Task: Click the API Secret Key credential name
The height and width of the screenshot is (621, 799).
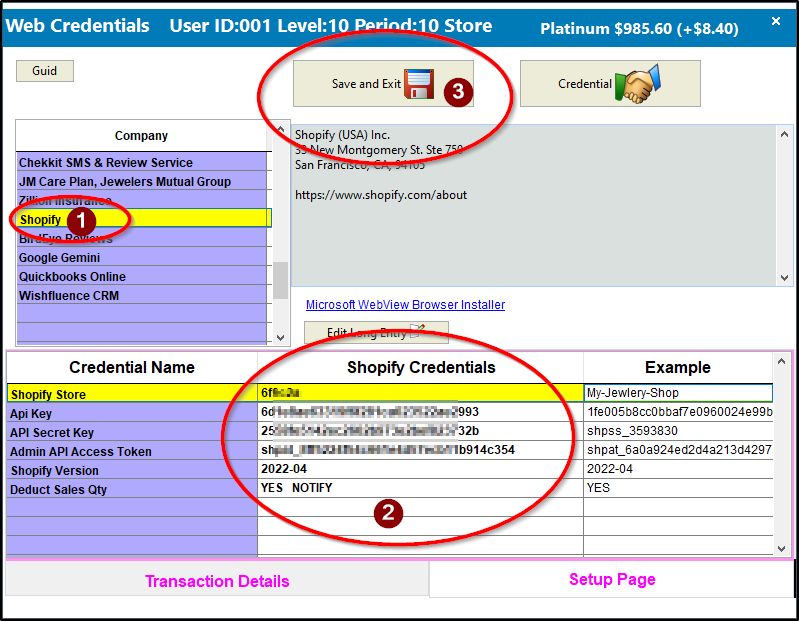Action: click(132, 433)
